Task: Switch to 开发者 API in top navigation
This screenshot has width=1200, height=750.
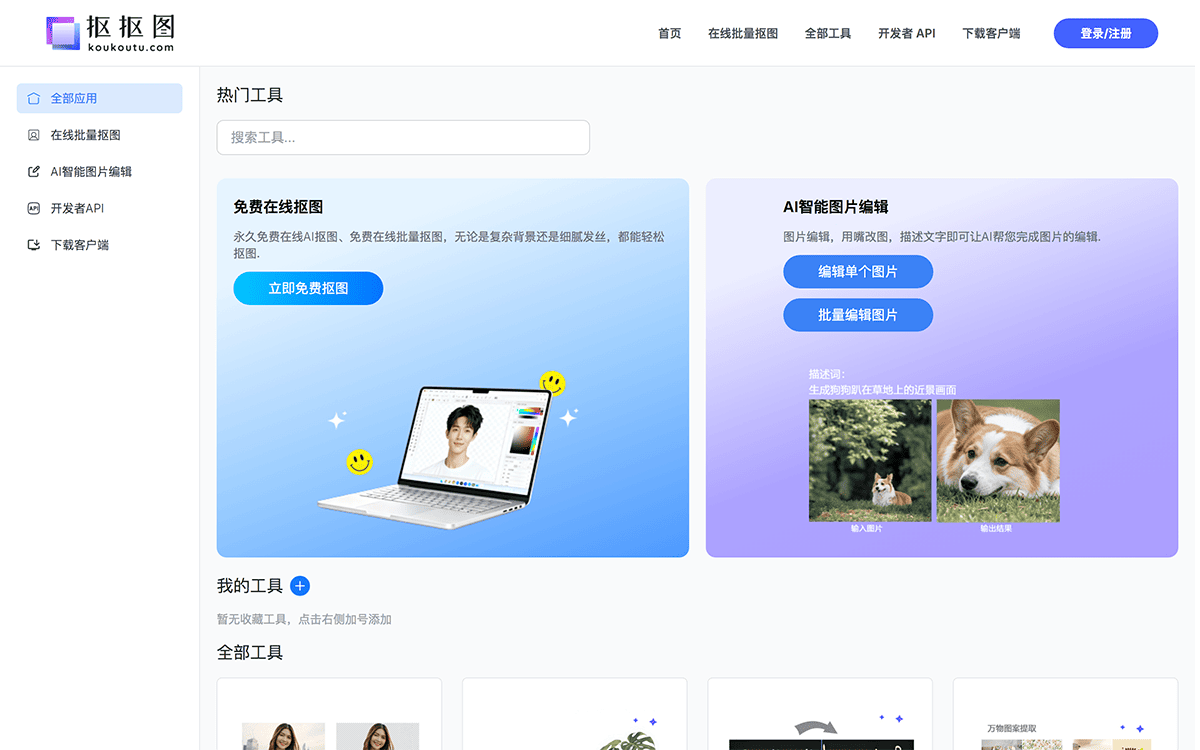Action: [906, 33]
